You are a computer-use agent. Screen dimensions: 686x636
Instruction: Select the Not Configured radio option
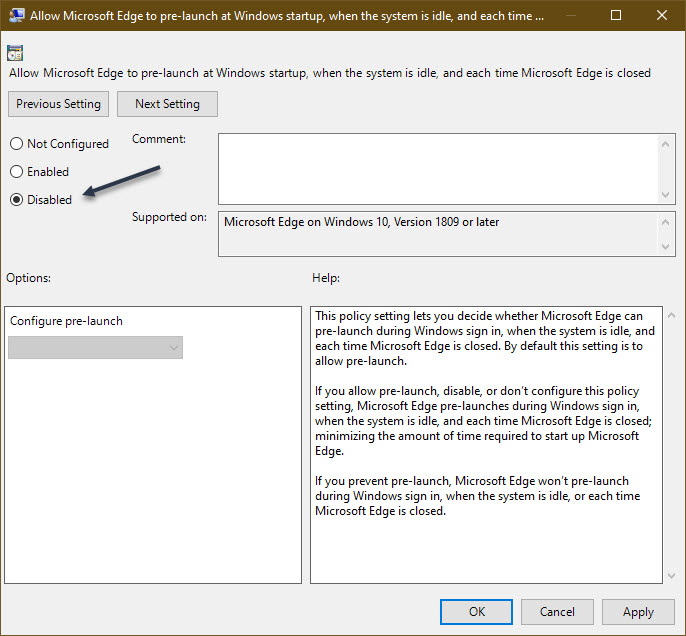click(x=17, y=144)
